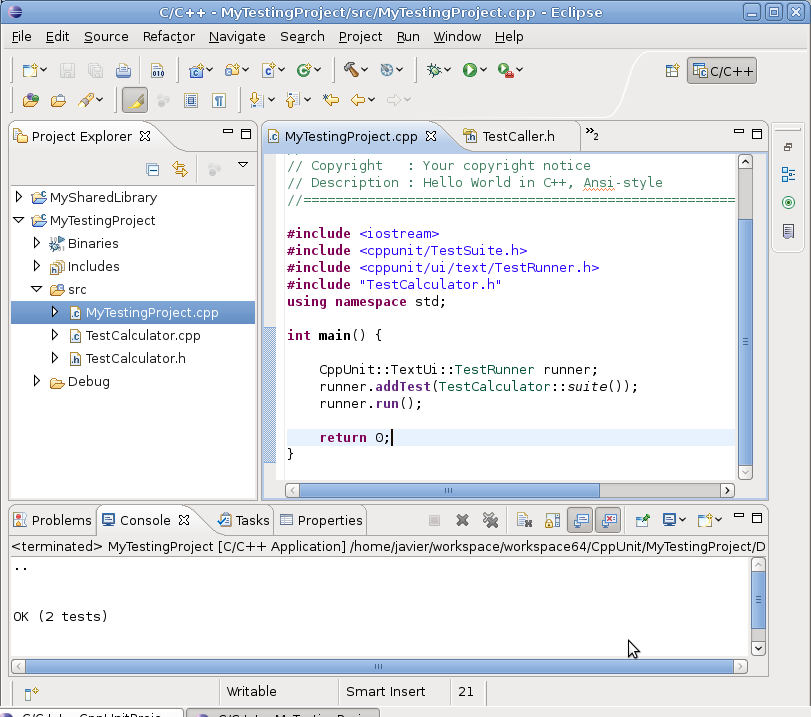Click the Search flashlight icon
Viewport: 811px width, 717px height.
(x=86, y=100)
